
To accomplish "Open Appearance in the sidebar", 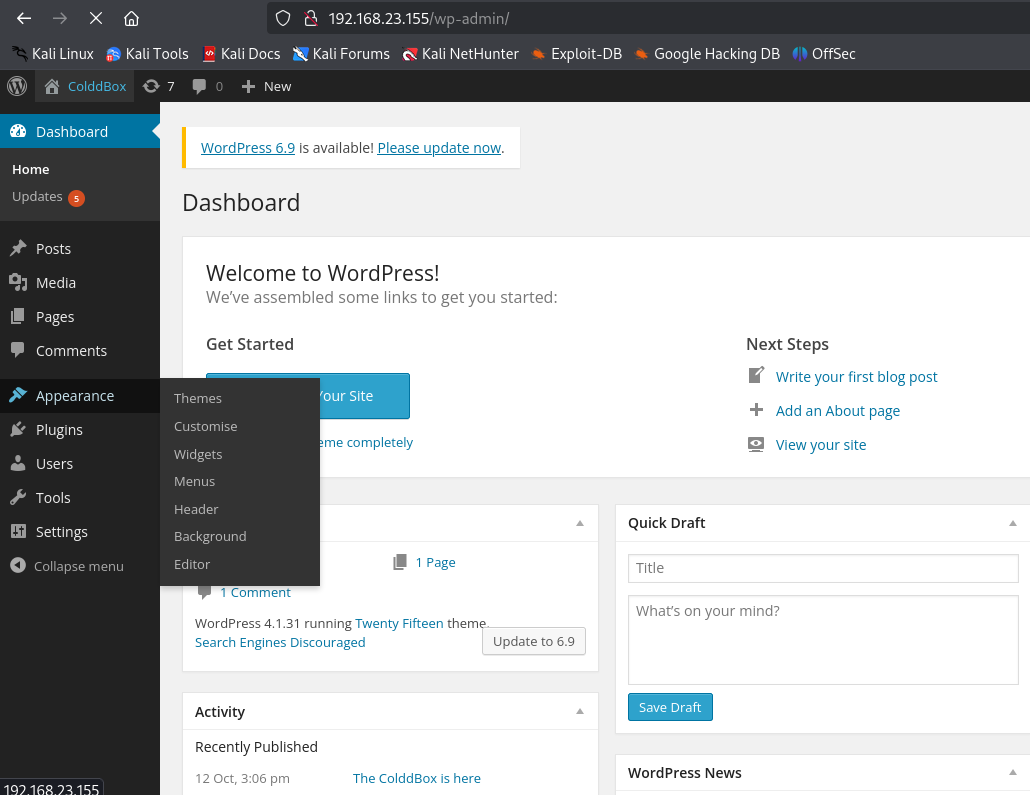I will click(79, 396).
